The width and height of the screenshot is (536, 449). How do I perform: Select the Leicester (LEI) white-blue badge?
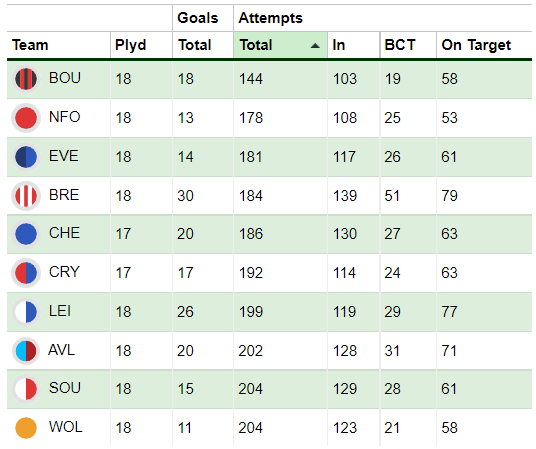tap(26, 312)
